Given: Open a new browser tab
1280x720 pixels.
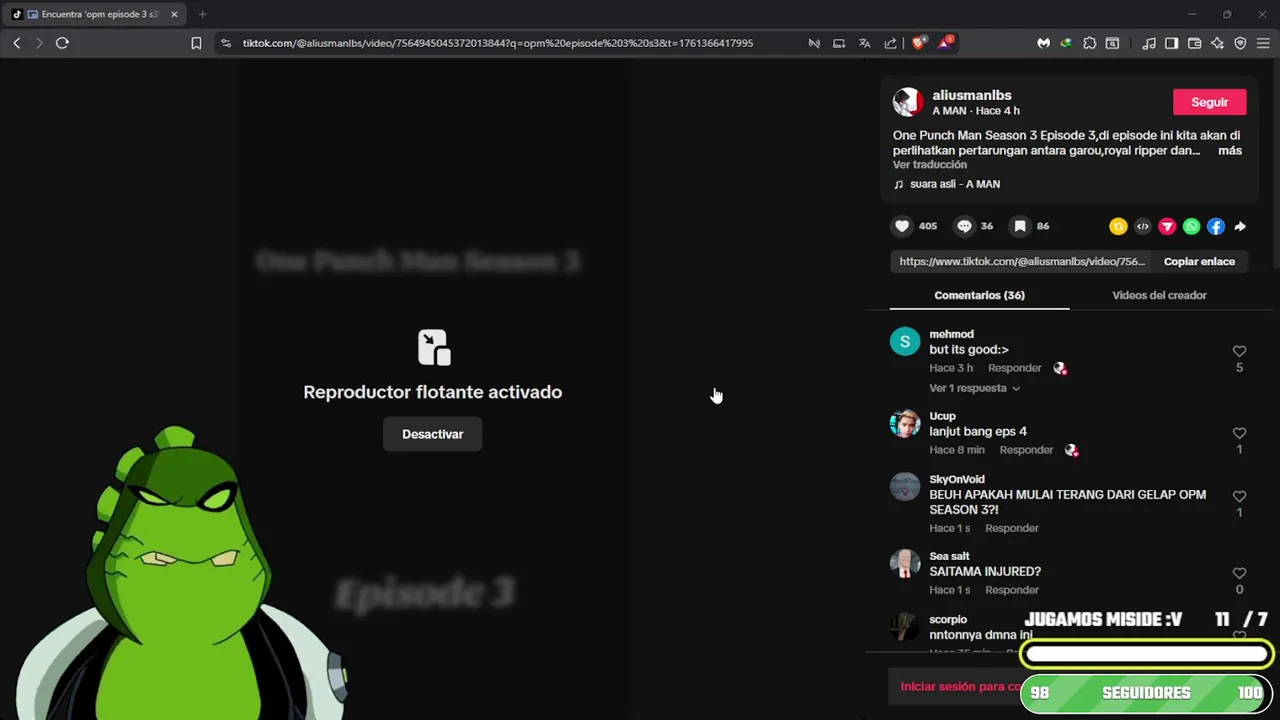Looking at the screenshot, I should (x=202, y=14).
